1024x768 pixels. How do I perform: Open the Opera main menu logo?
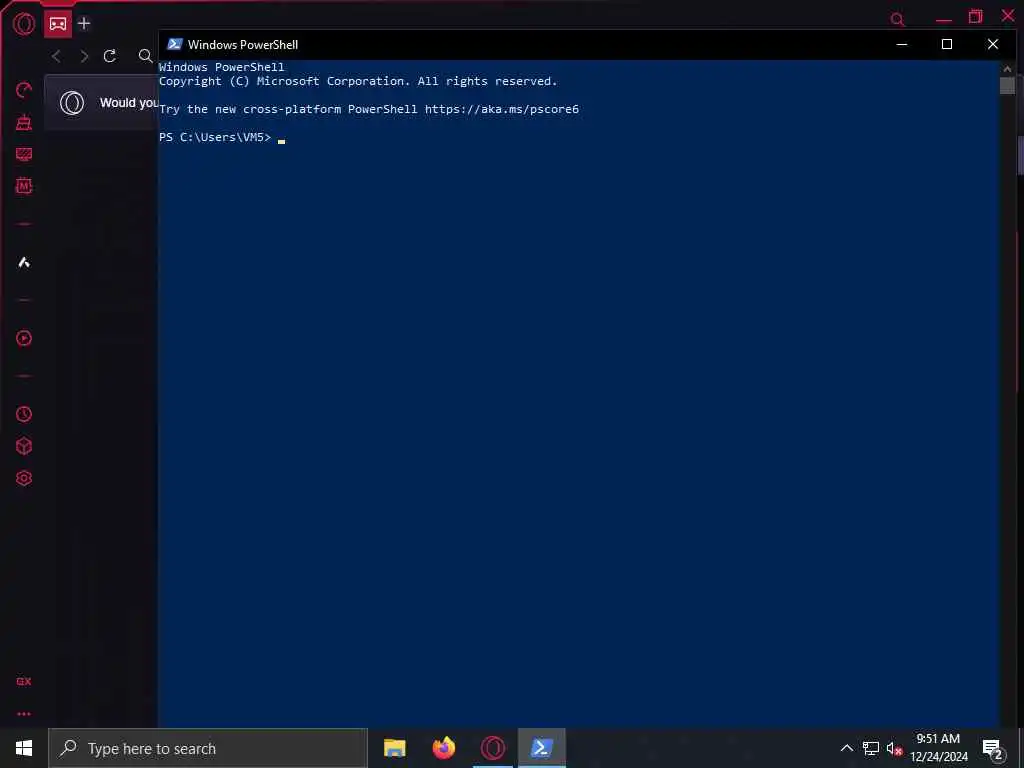click(x=24, y=24)
